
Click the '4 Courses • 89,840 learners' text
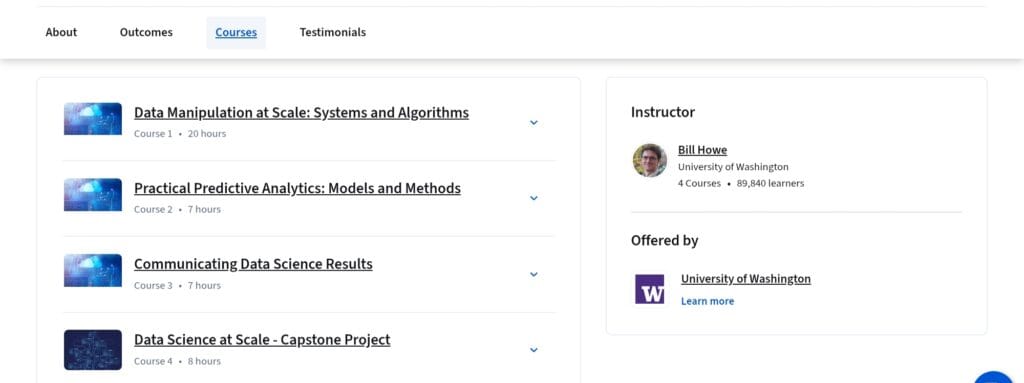(741, 184)
